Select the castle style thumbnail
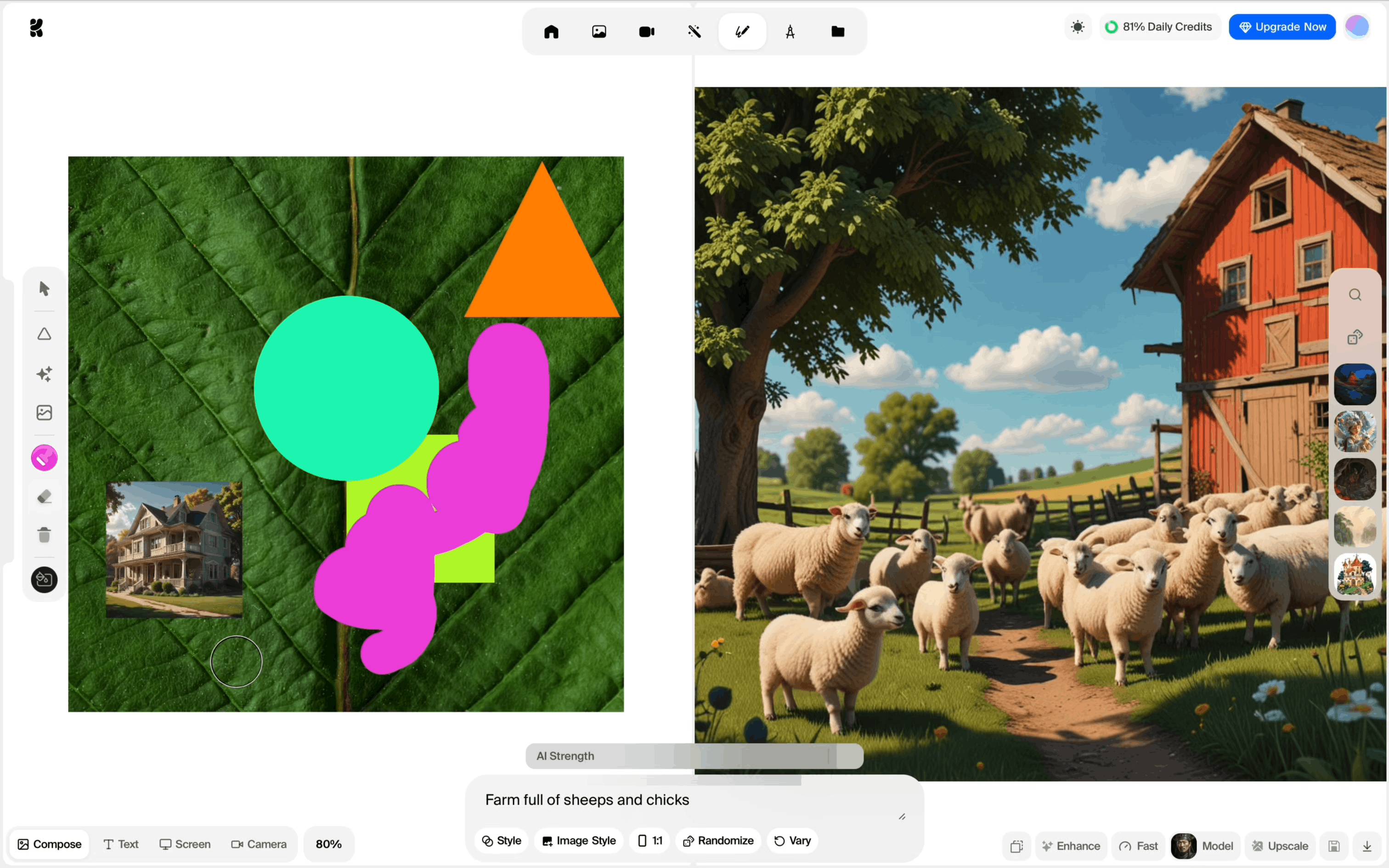1389x868 pixels. [x=1355, y=574]
